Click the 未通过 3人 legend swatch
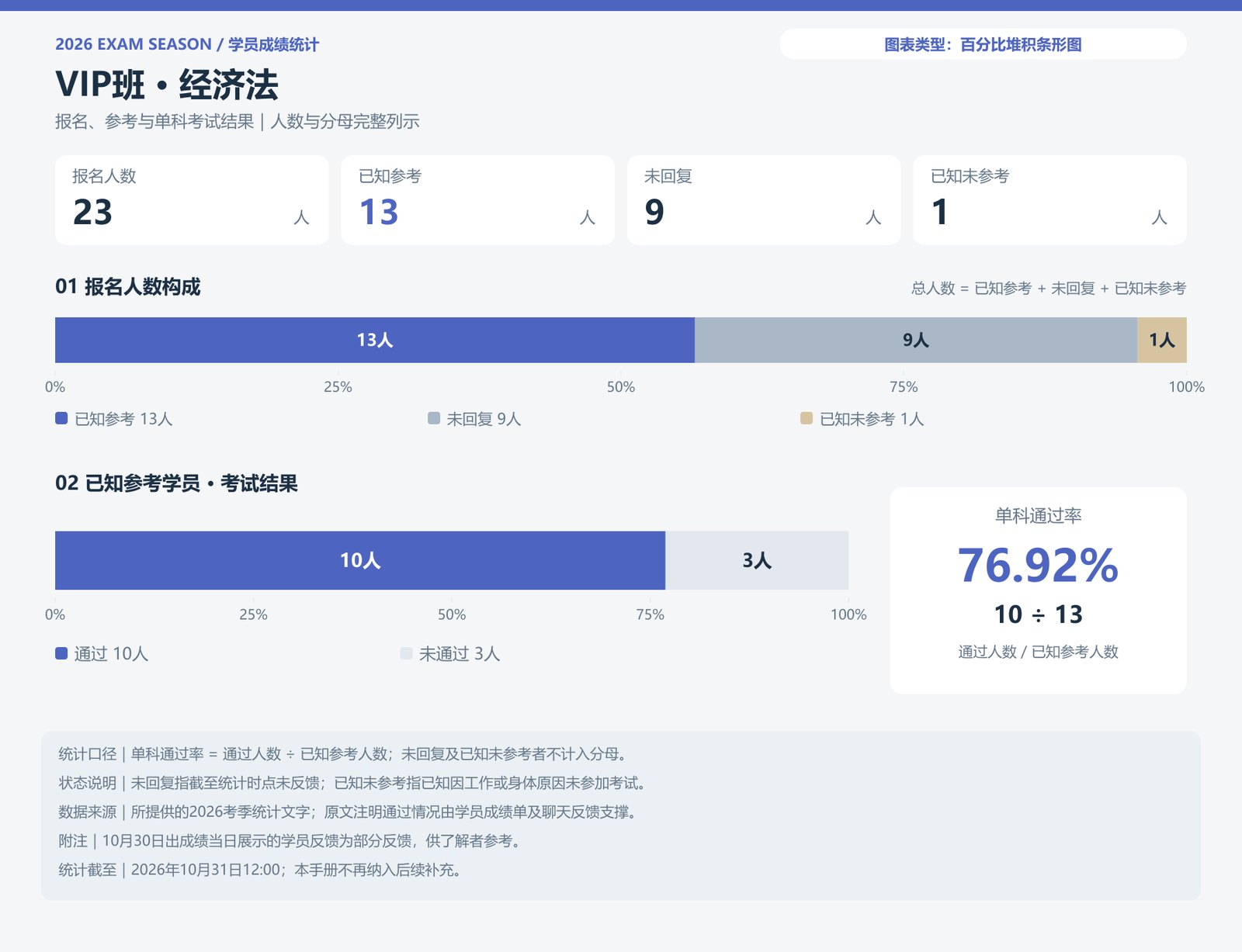This screenshot has height=952, width=1242. 406,653
